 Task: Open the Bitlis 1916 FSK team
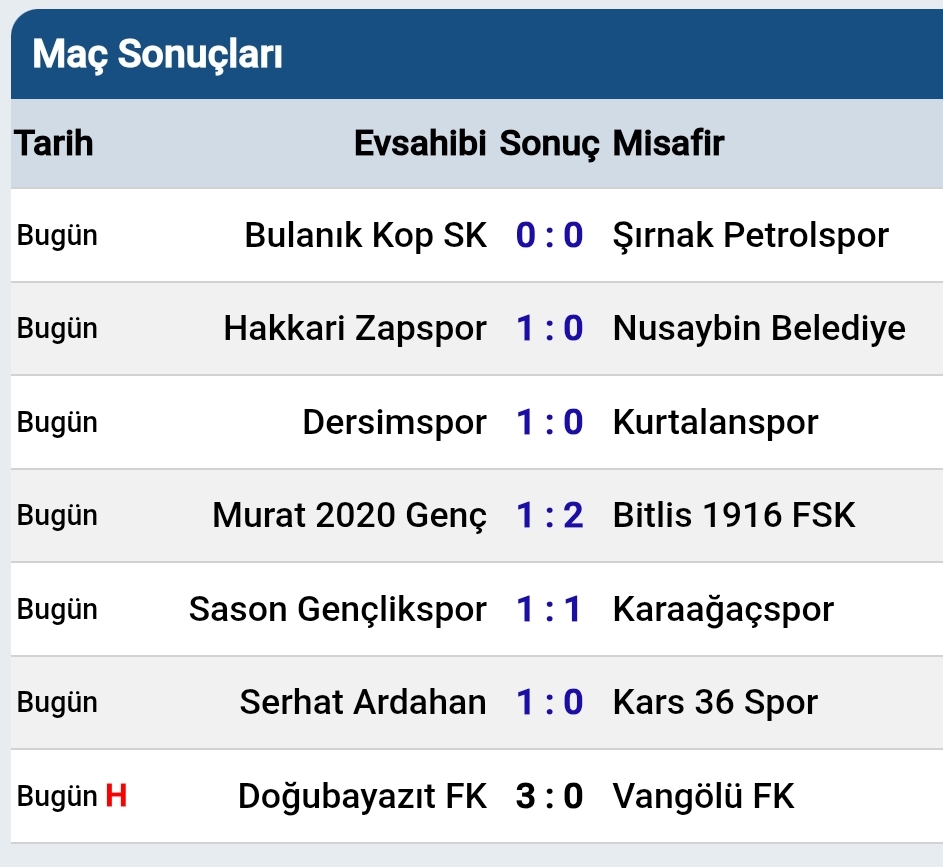click(x=734, y=515)
